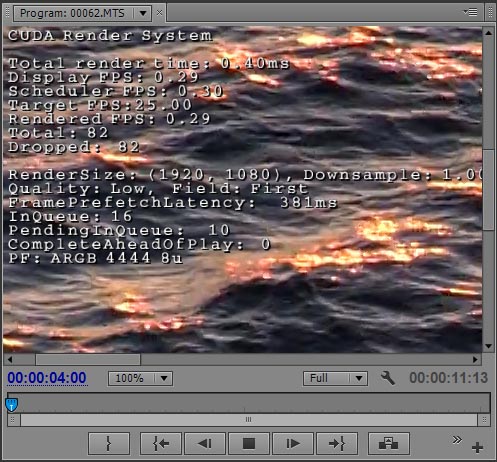Click the 'InQueue: 16' overlay line
The width and height of the screenshot is (497, 462).
pos(70,217)
